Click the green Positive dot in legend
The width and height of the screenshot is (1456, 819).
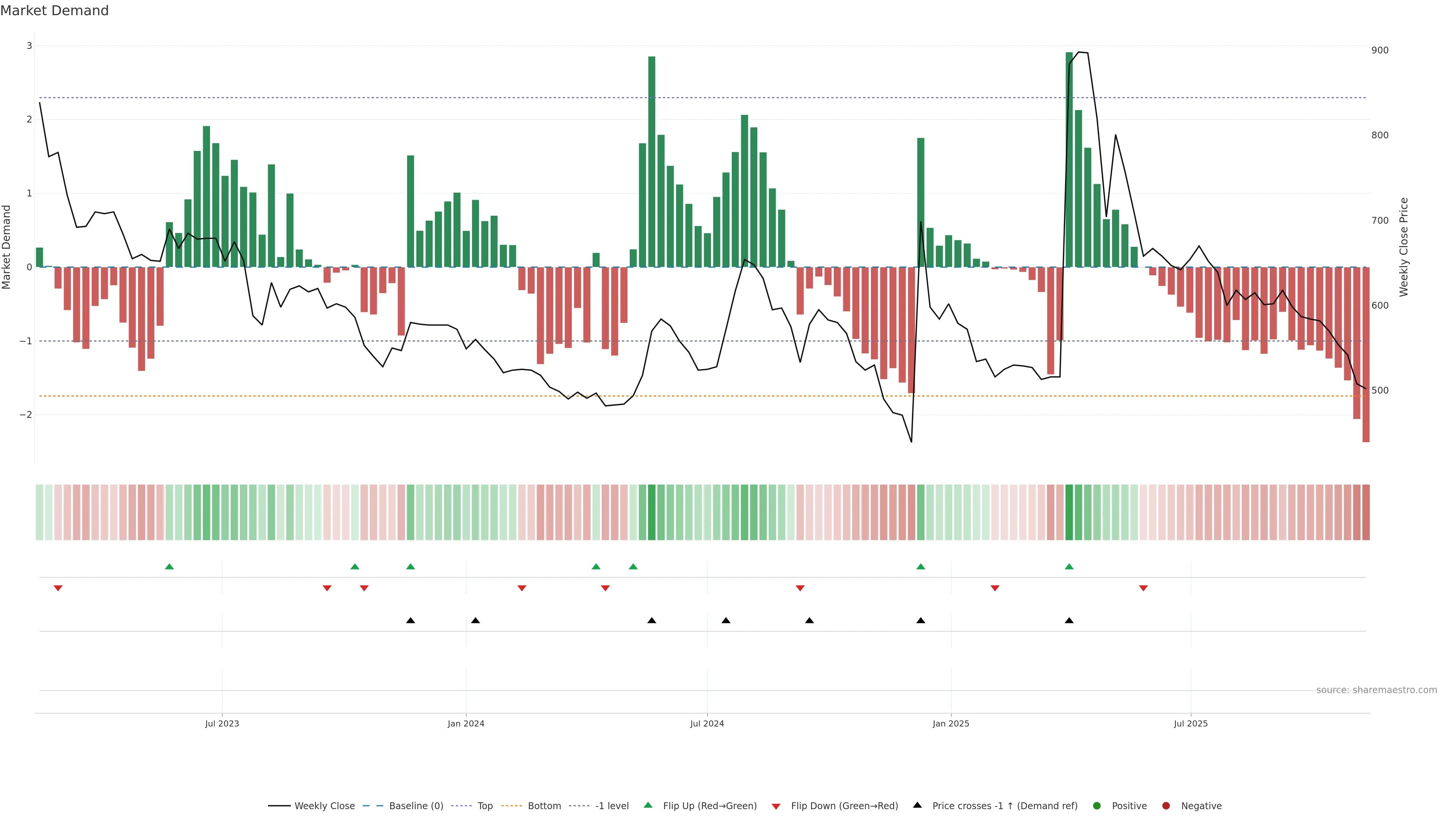click(1097, 806)
